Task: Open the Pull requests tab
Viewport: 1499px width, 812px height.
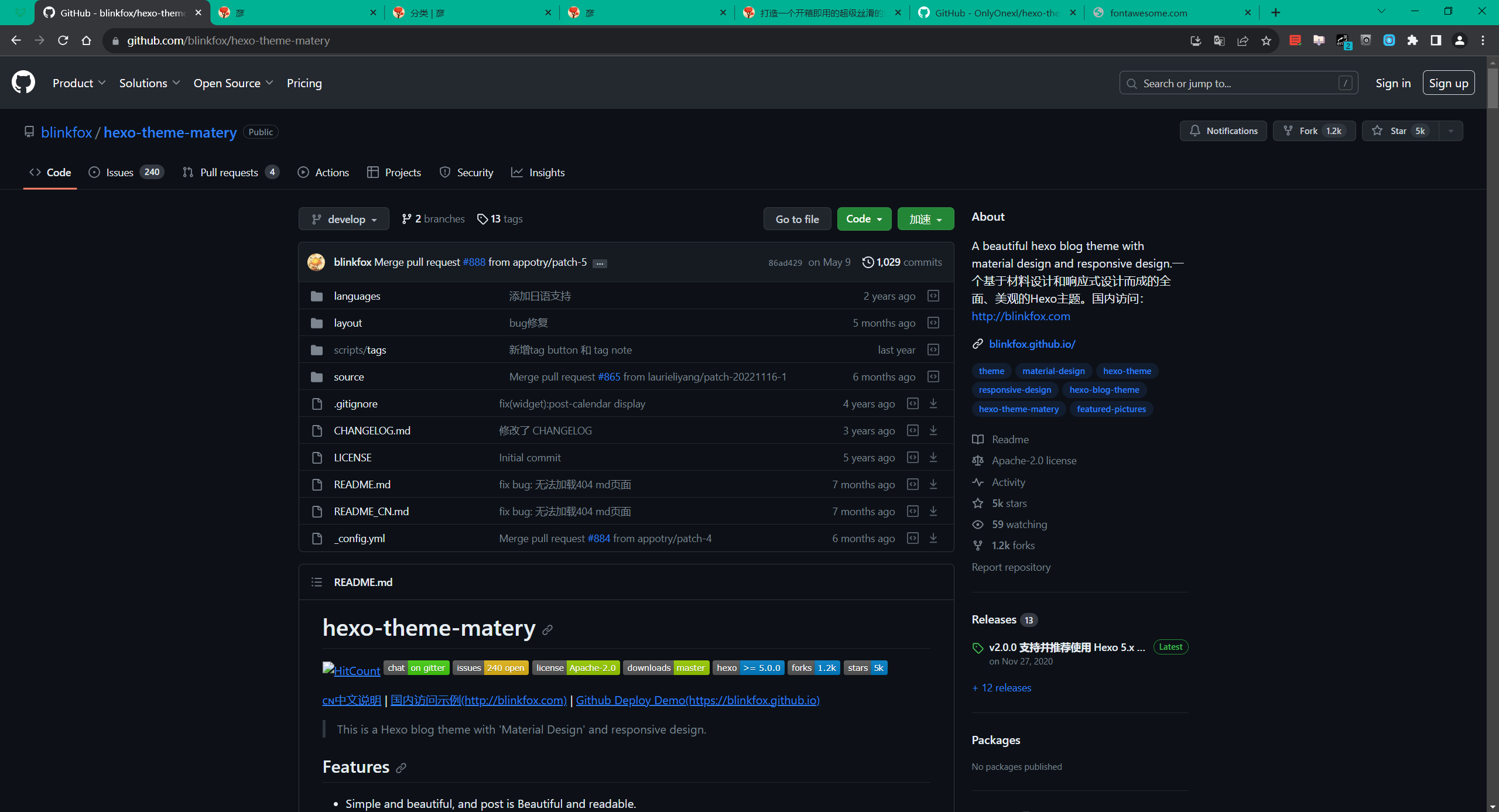Action: 230,172
